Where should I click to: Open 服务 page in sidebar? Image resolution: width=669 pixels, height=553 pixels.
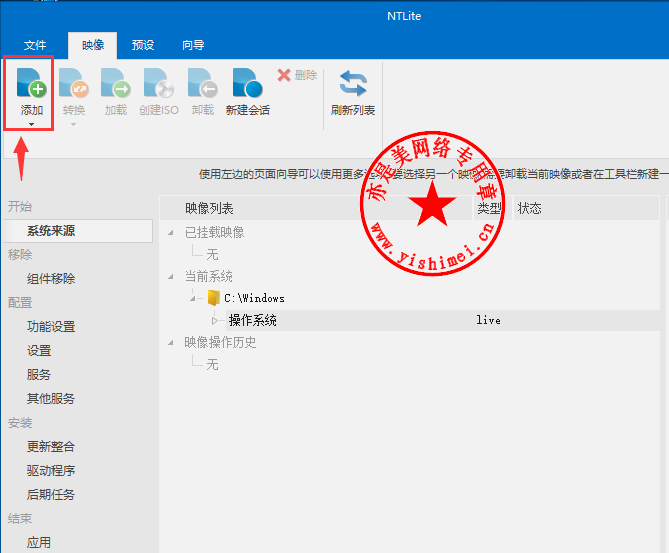pos(39,375)
